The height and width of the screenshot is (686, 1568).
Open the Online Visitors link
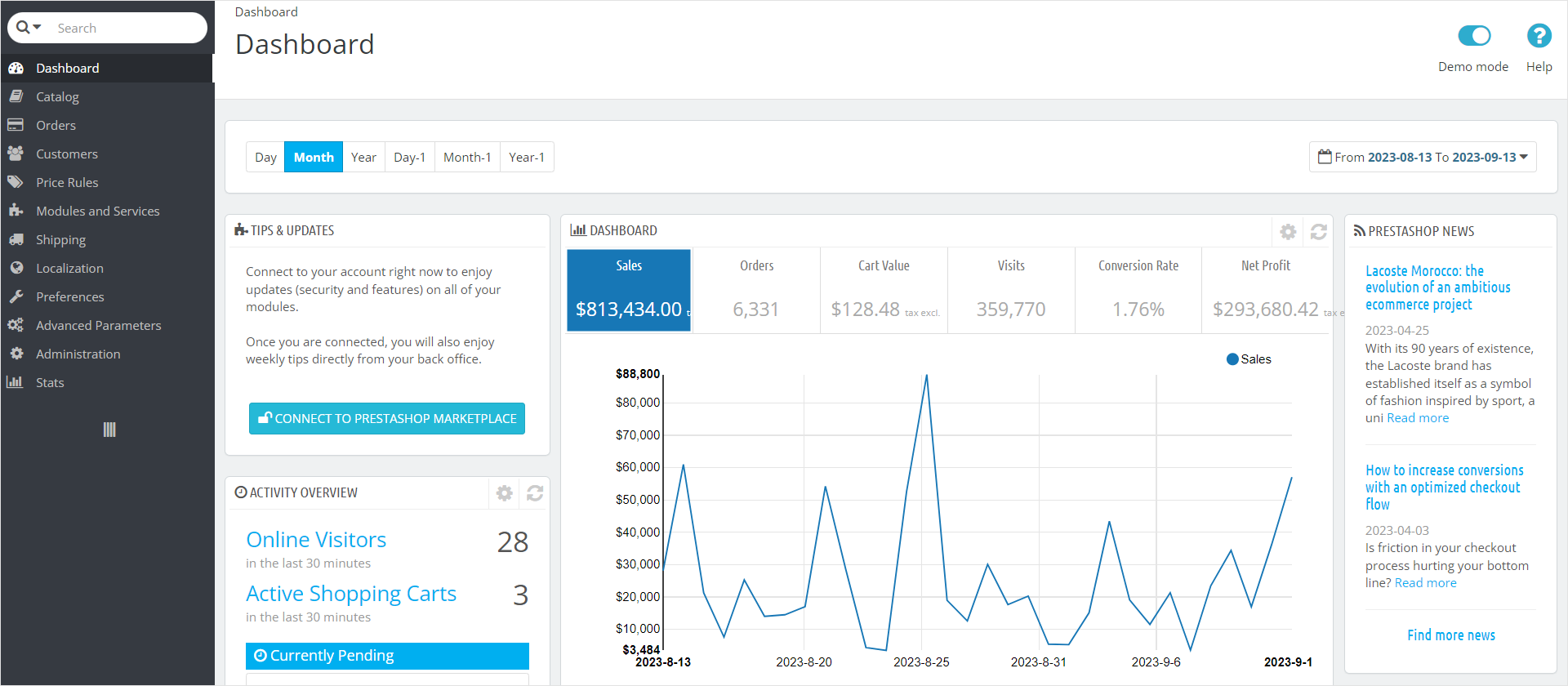[x=316, y=540]
